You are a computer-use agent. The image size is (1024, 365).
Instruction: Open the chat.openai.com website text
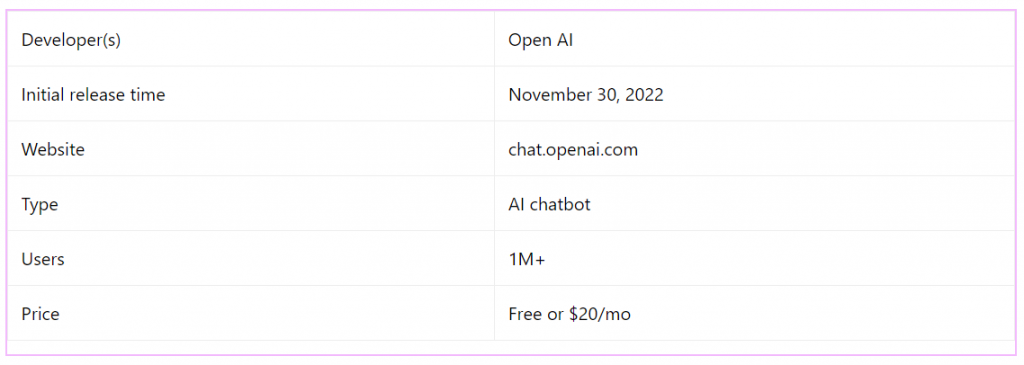pyautogui.click(x=573, y=150)
